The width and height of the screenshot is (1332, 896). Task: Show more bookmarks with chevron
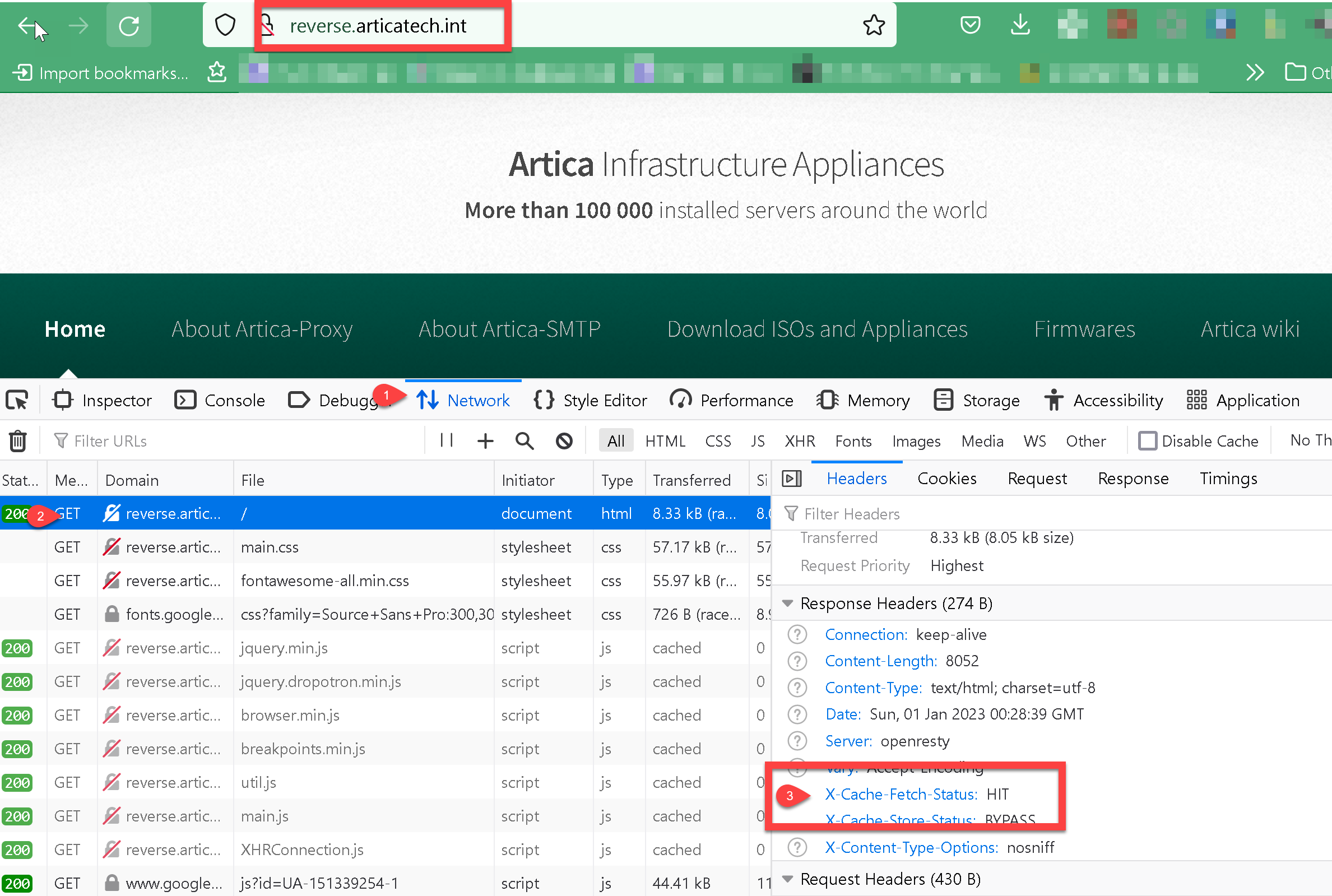(1254, 73)
